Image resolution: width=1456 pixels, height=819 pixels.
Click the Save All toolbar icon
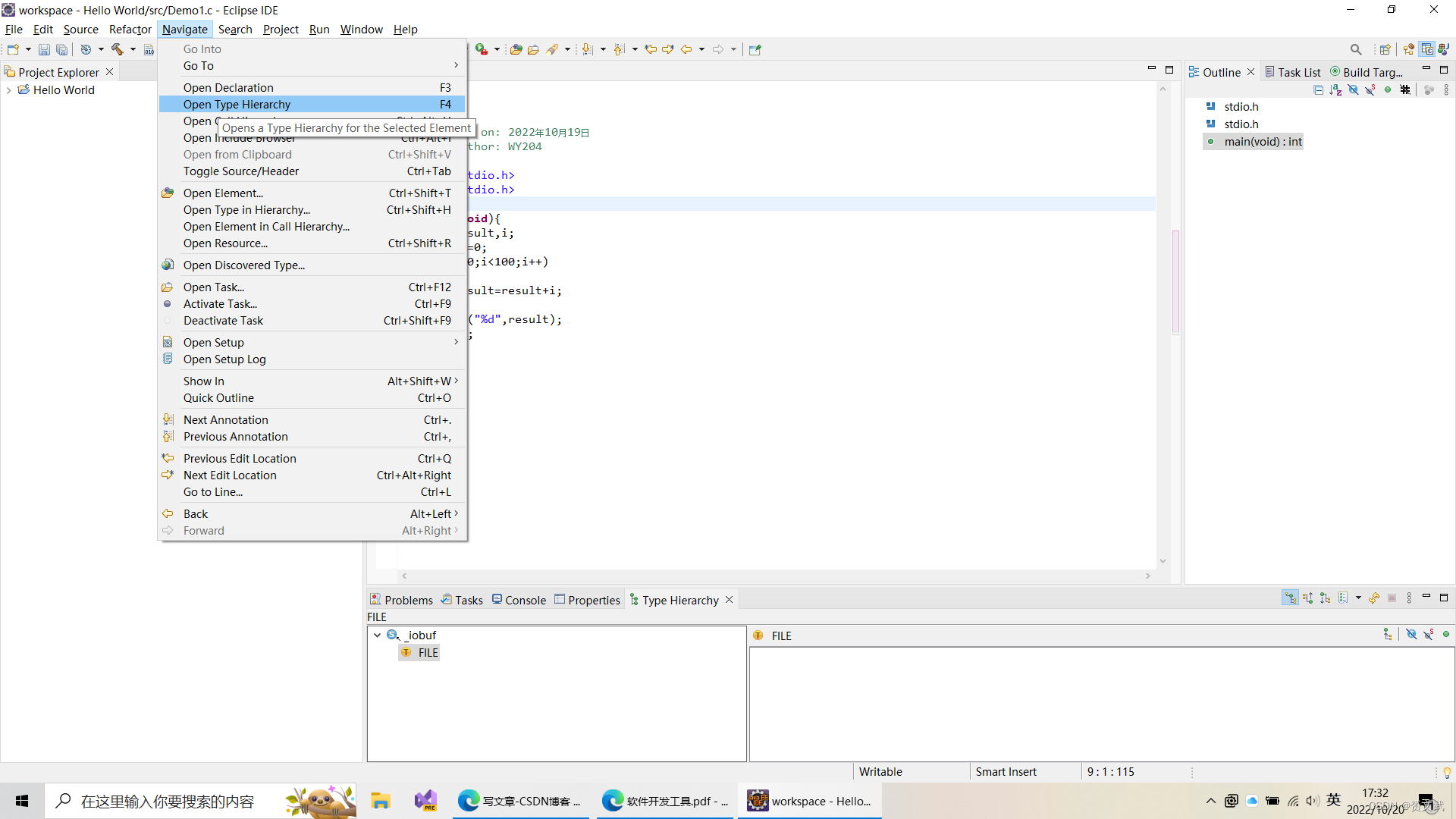pos(62,49)
